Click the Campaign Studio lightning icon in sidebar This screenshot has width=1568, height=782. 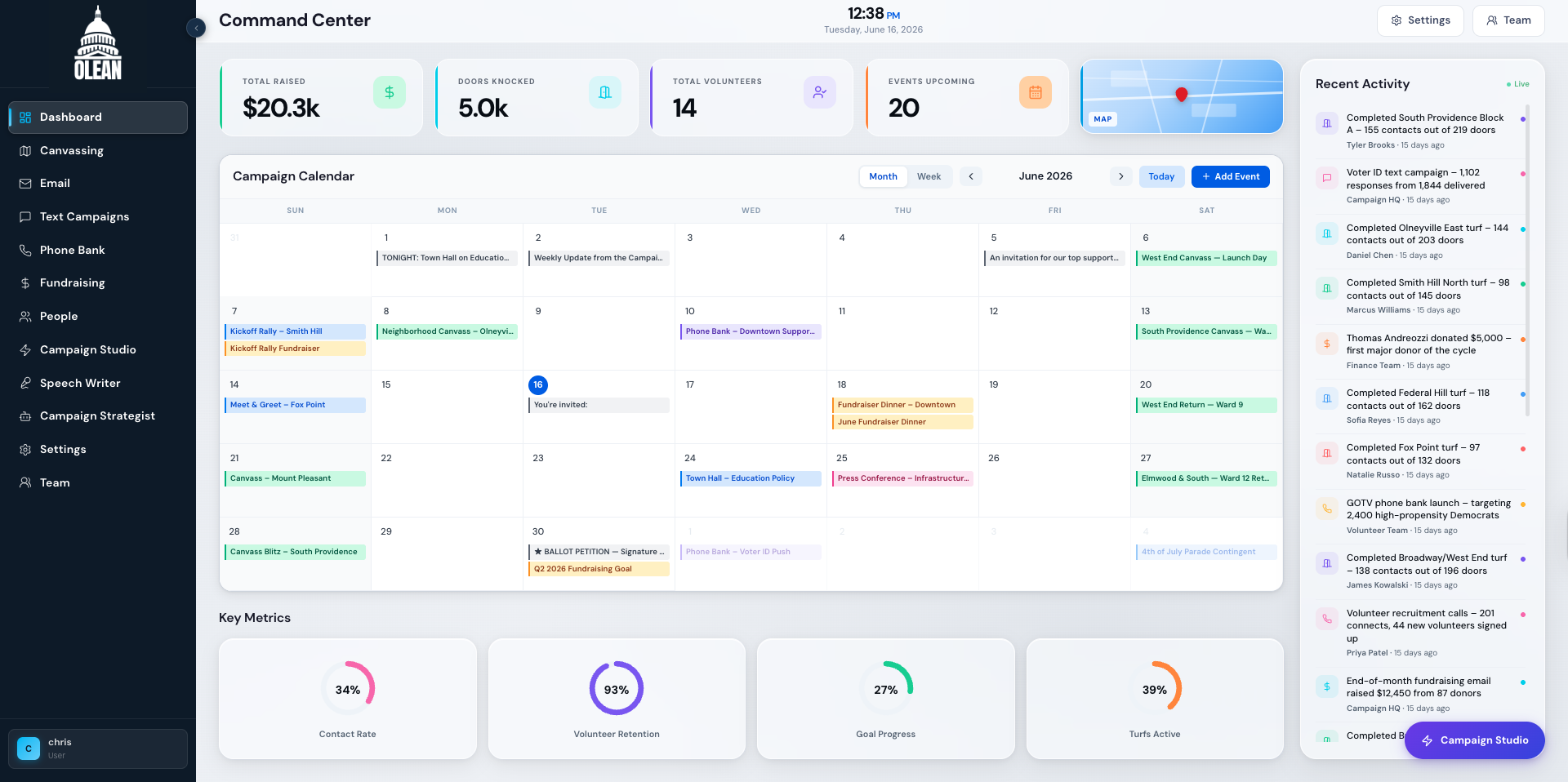click(x=25, y=350)
